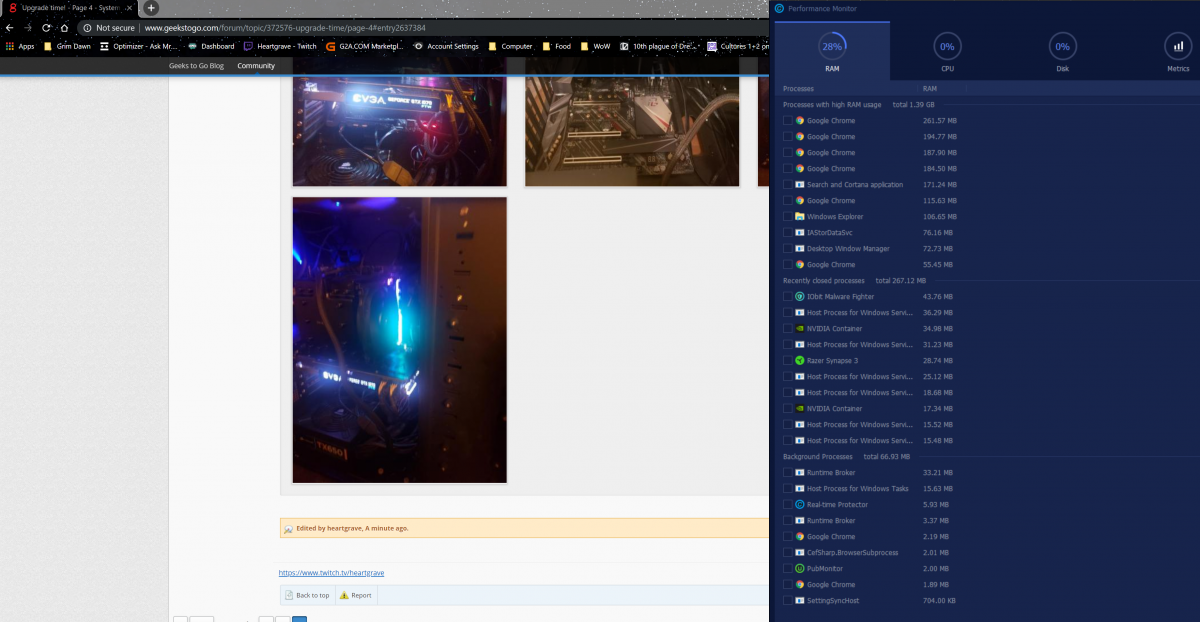Screen dimensions: 1200x622
Task: Click the 267.12 MB recently closed total
Action: (902, 281)
